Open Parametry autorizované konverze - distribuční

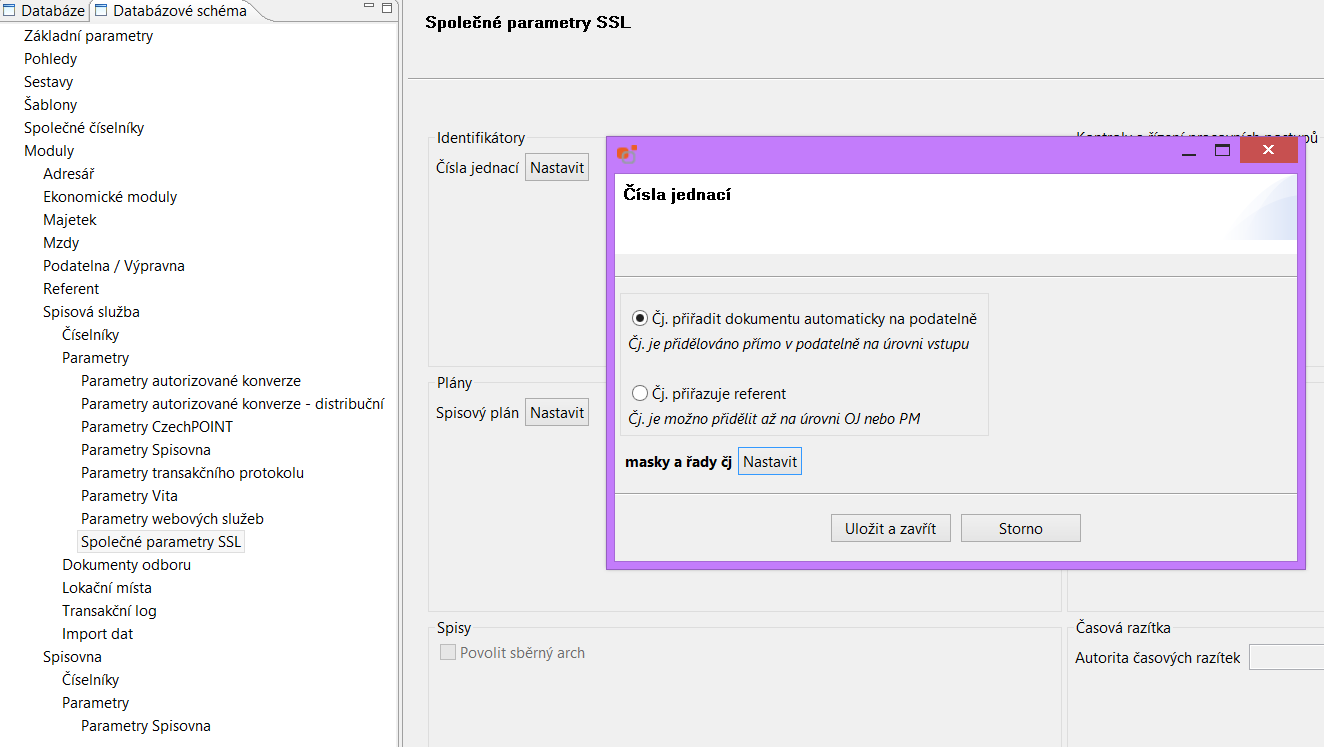click(x=232, y=404)
